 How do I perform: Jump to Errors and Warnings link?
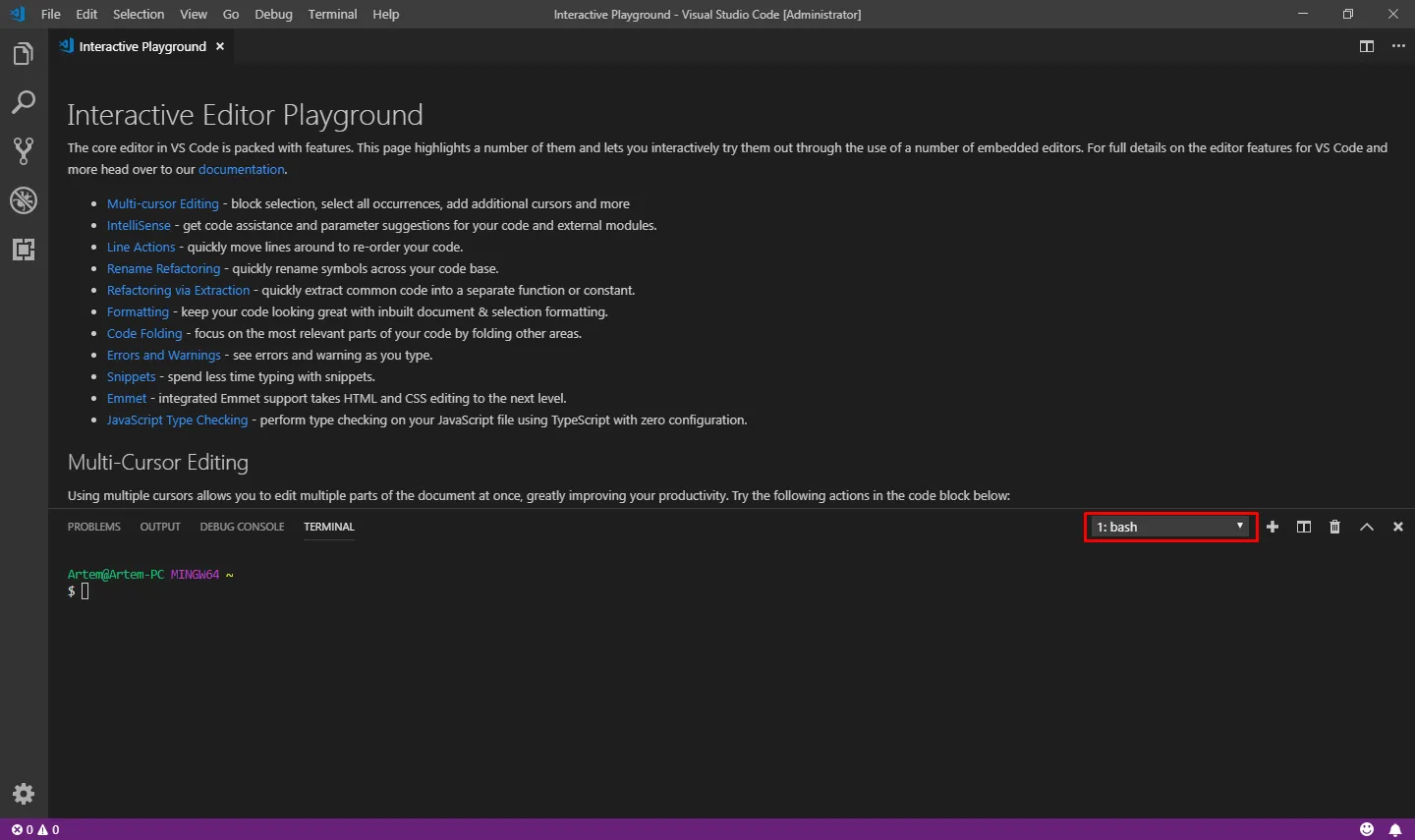pos(164,356)
